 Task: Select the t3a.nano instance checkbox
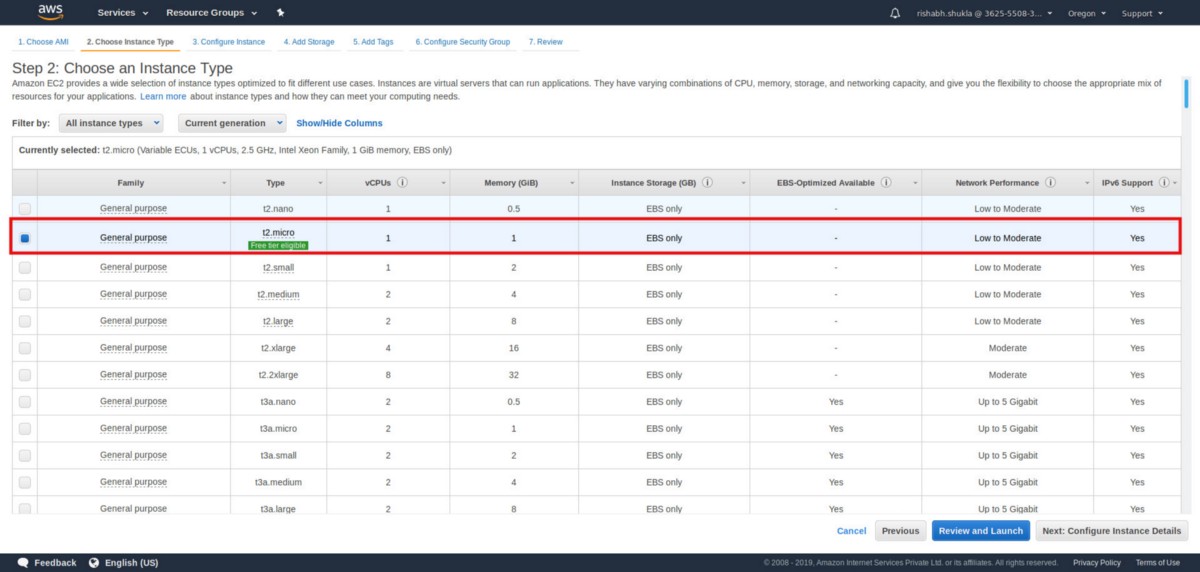[x=25, y=401]
